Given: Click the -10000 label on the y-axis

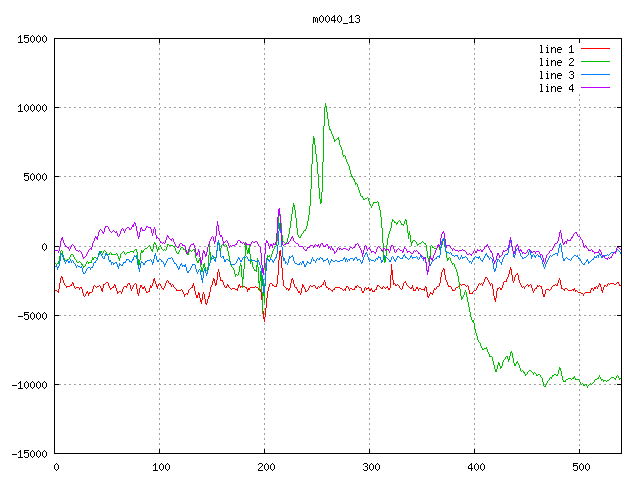Looking at the screenshot, I should (x=29, y=385).
